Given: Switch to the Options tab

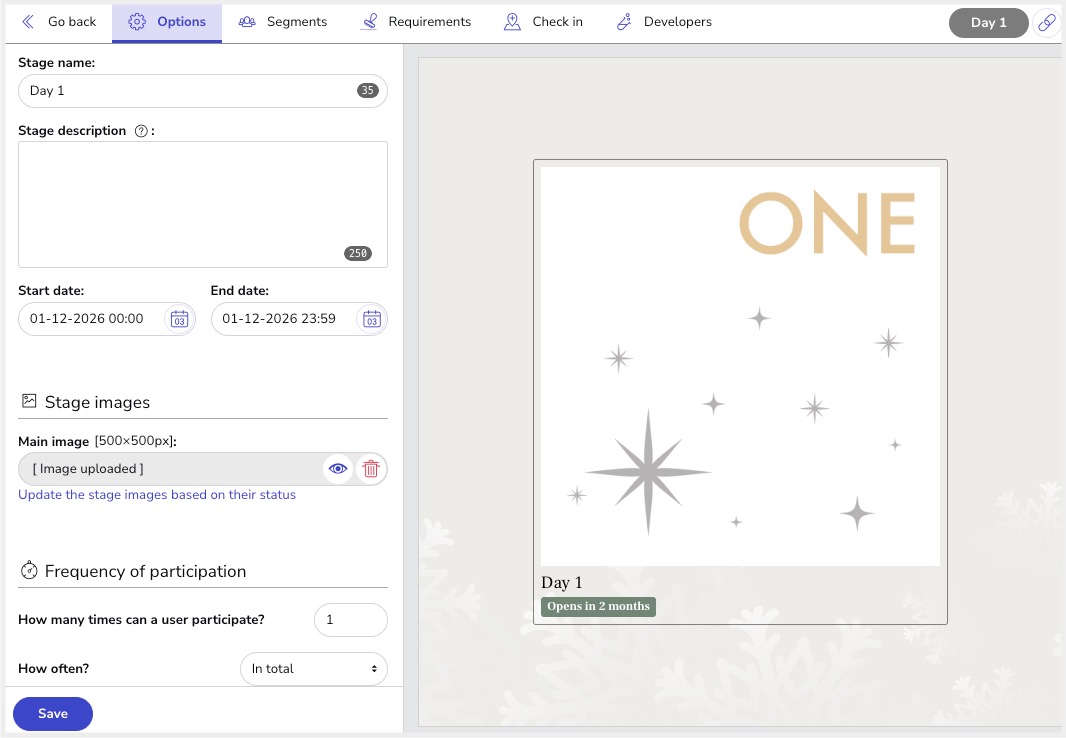Looking at the screenshot, I should (x=167, y=22).
